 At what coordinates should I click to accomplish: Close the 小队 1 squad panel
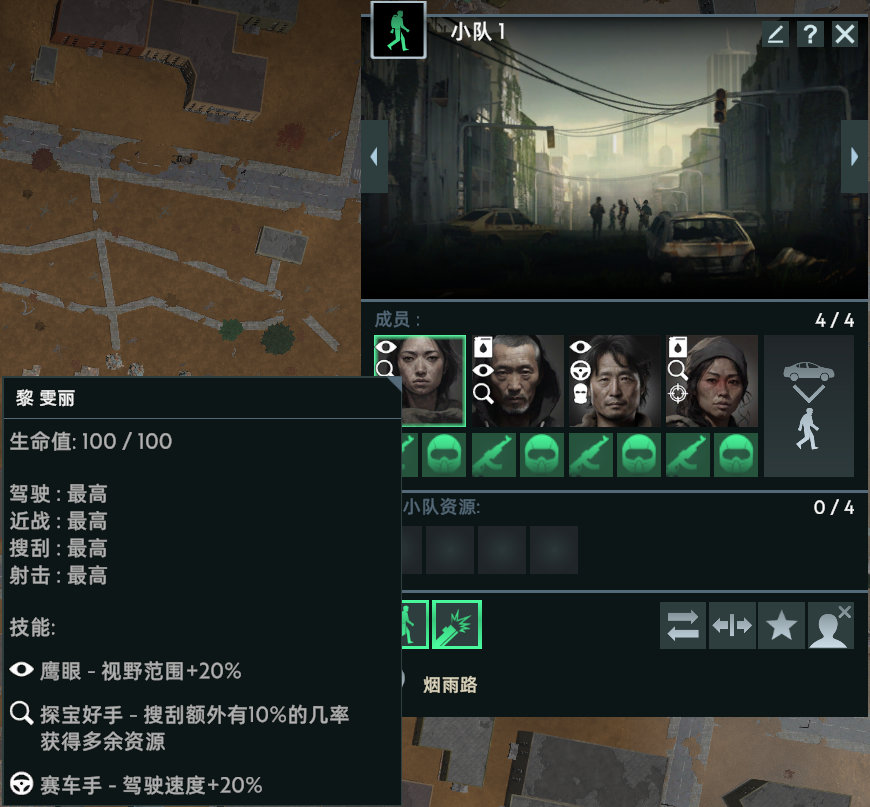pyautogui.click(x=845, y=34)
